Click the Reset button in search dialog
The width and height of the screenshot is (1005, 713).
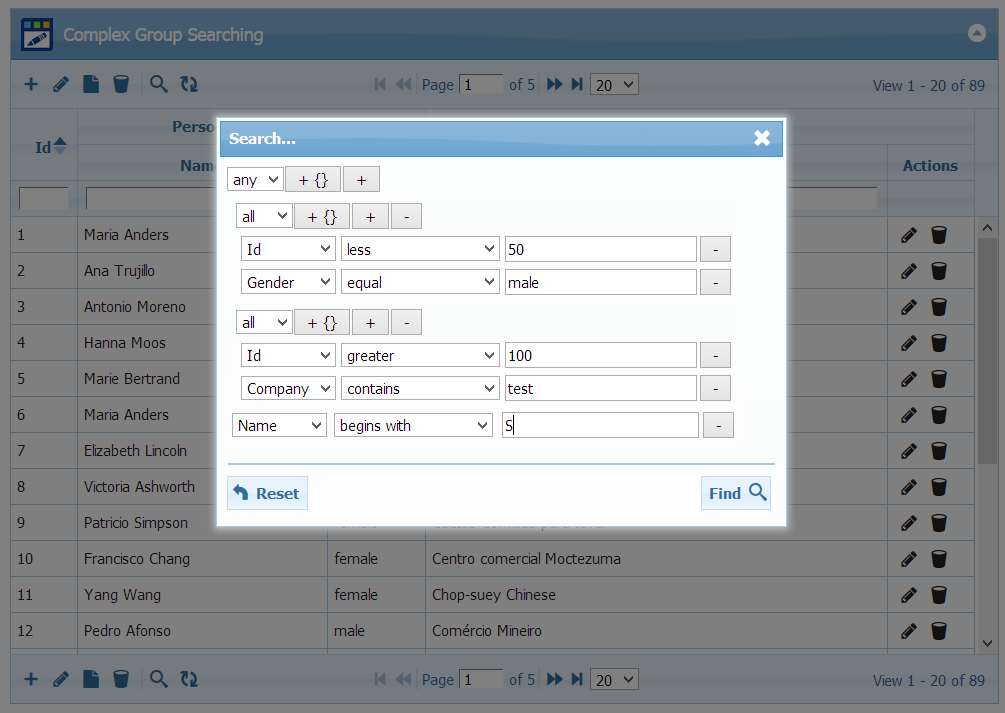point(267,493)
